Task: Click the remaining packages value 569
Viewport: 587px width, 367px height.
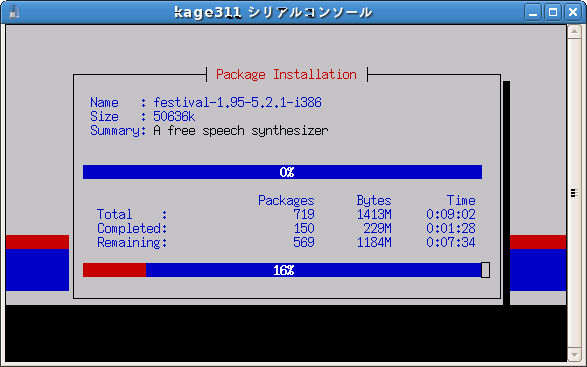Action: [304, 242]
